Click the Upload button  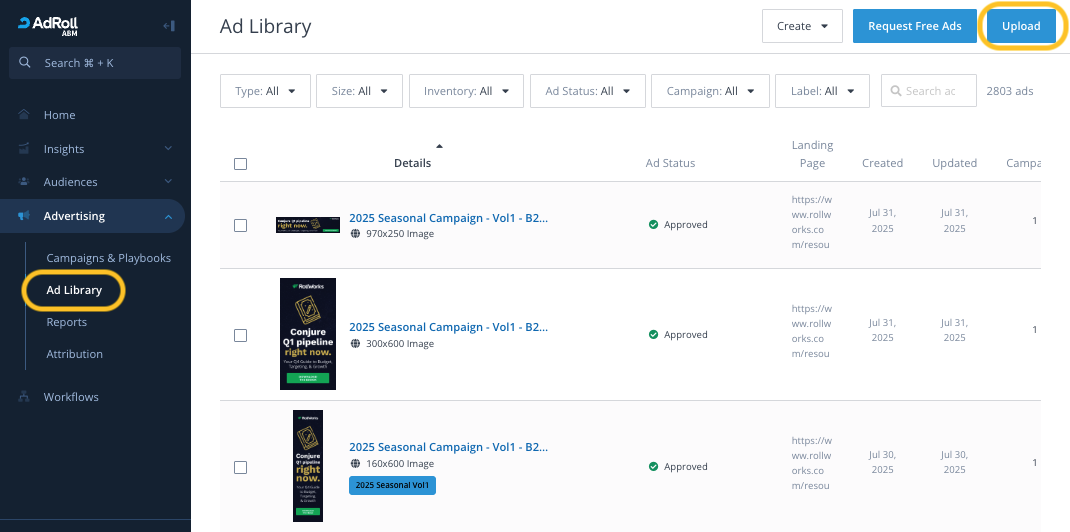(x=1021, y=26)
